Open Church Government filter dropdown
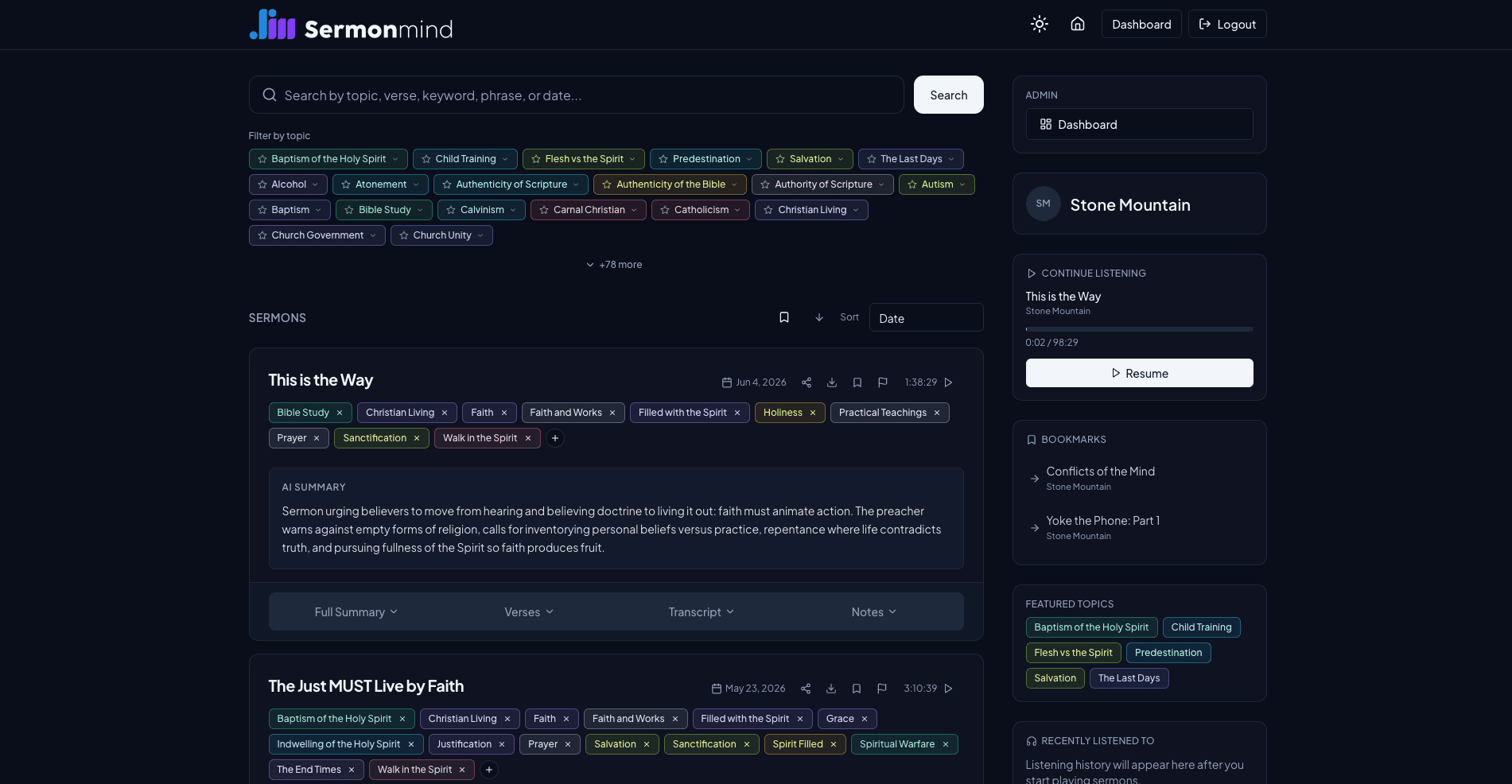The height and width of the screenshot is (784, 1512). (372, 235)
